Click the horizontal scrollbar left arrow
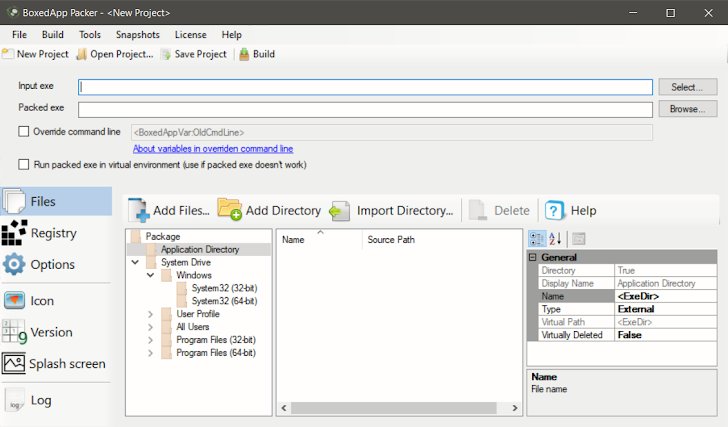This screenshot has width=728, height=427. tap(284, 408)
